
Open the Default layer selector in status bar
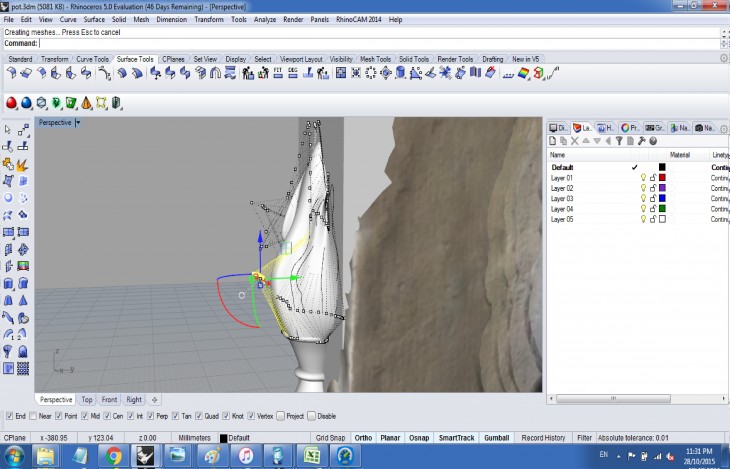[x=240, y=438]
